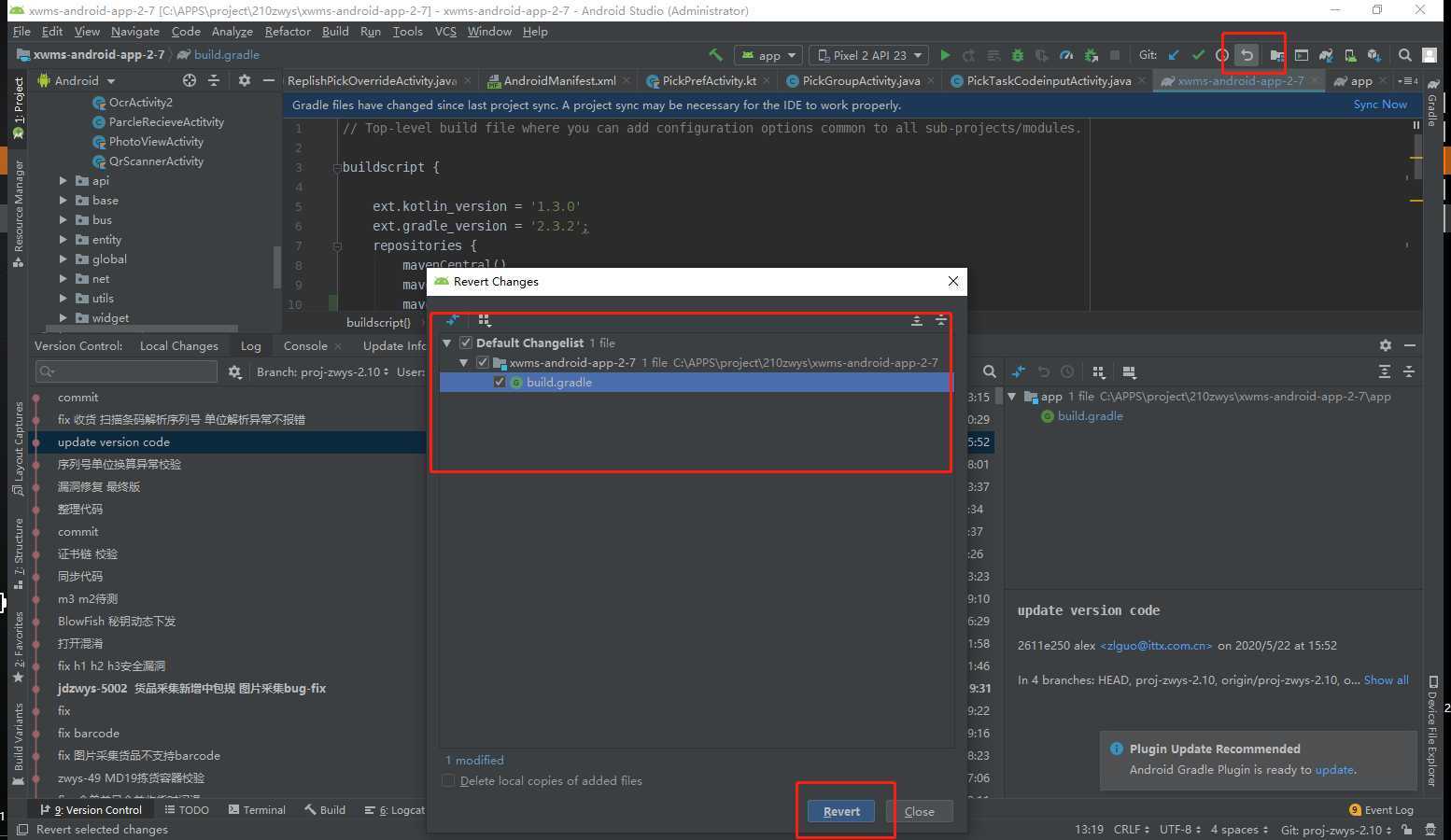Image resolution: width=1451 pixels, height=840 pixels.
Task: Click the Sync Now link
Action: tap(1379, 105)
